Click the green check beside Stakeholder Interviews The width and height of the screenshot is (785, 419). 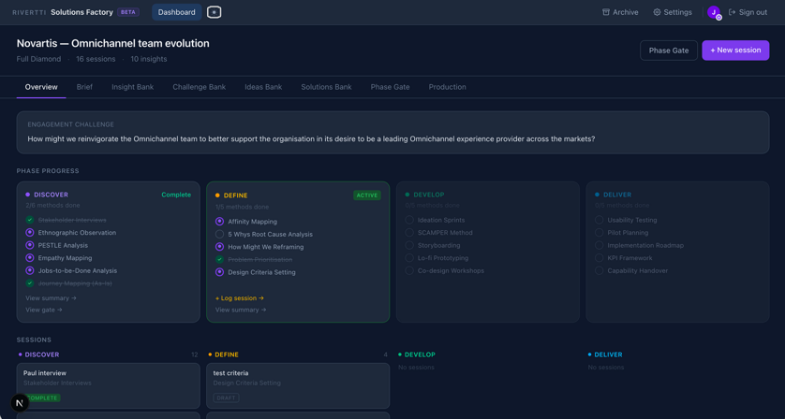pos(30,220)
